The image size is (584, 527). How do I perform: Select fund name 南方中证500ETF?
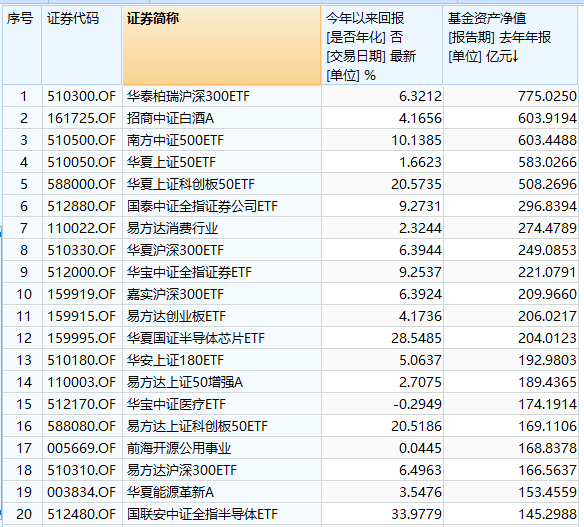pos(175,140)
